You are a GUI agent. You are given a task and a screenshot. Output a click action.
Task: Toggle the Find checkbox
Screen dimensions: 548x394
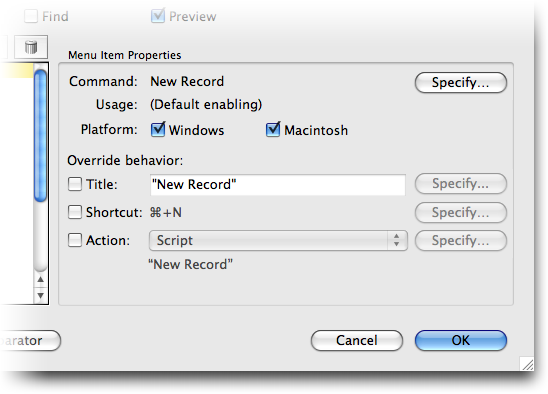click(31, 16)
